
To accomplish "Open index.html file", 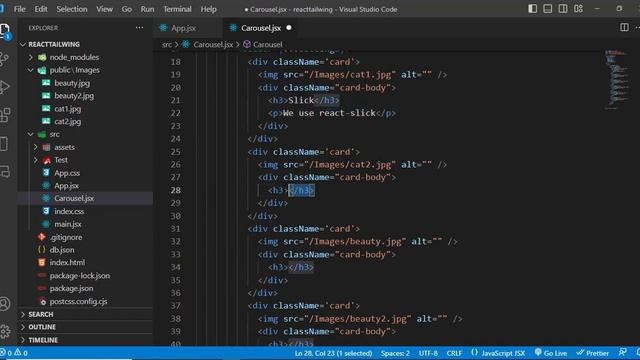I will point(67,262).
